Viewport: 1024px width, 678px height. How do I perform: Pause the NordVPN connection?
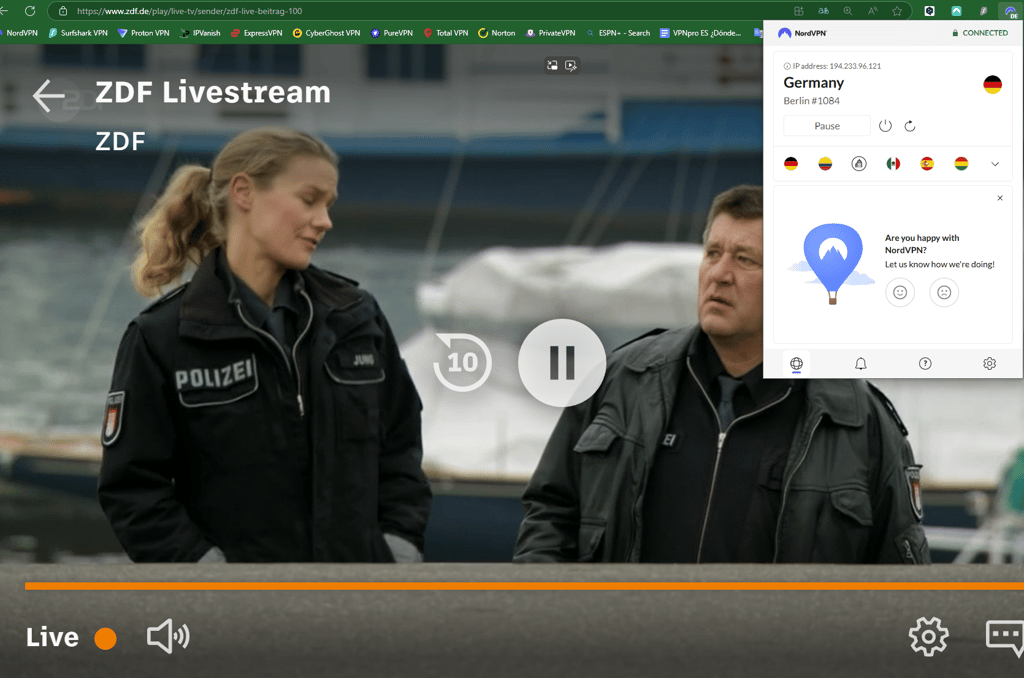[x=827, y=126]
